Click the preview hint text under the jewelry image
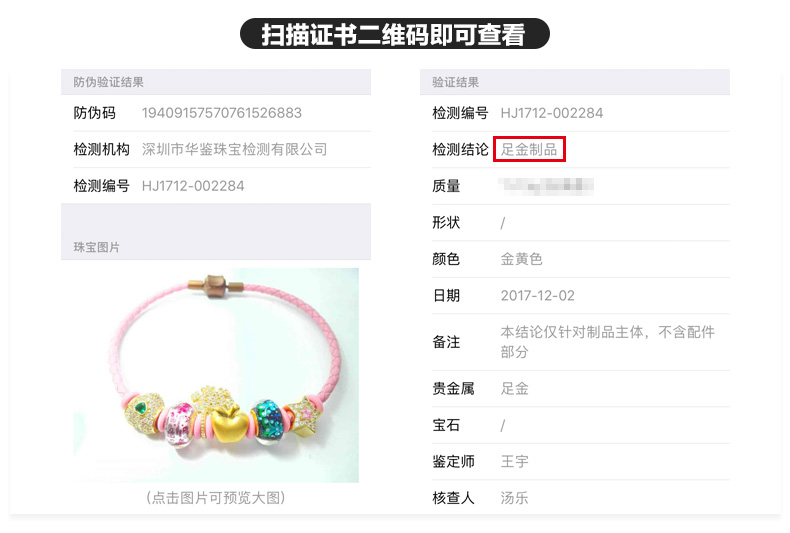The height and width of the screenshot is (533, 790). tap(216, 498)
